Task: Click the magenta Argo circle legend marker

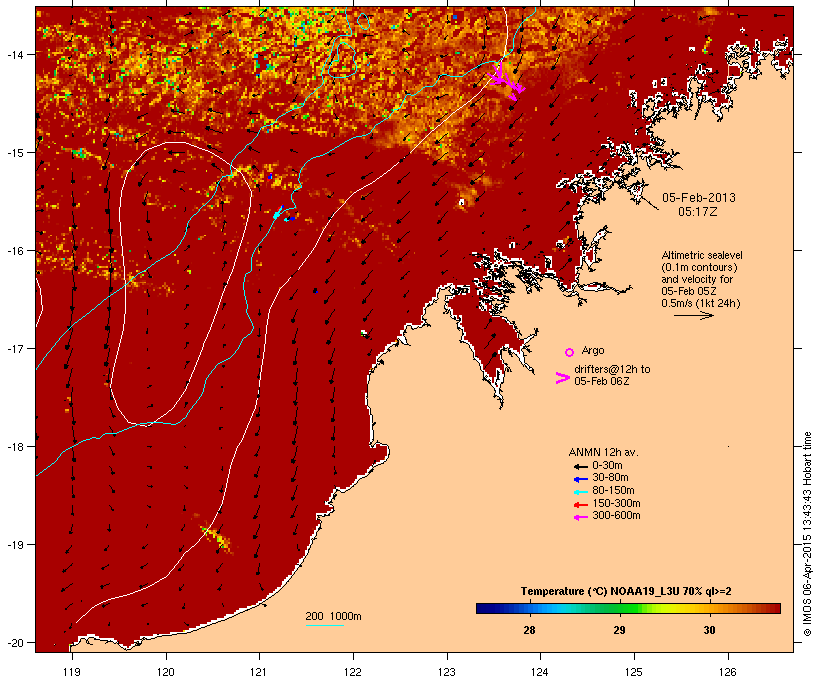Action: click(570, 352)
